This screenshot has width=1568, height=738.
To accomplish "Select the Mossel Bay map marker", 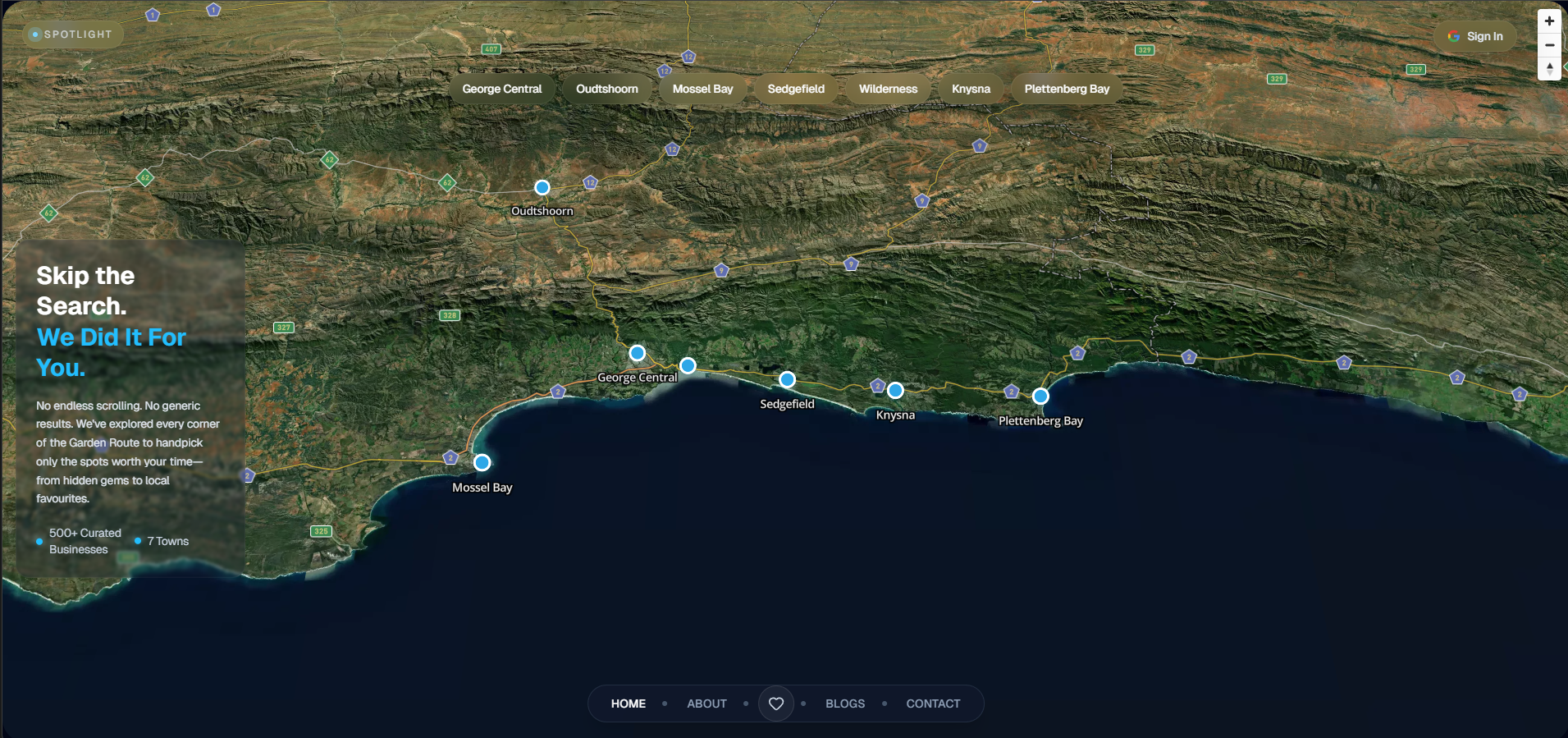I will click(x=482, y=463).
